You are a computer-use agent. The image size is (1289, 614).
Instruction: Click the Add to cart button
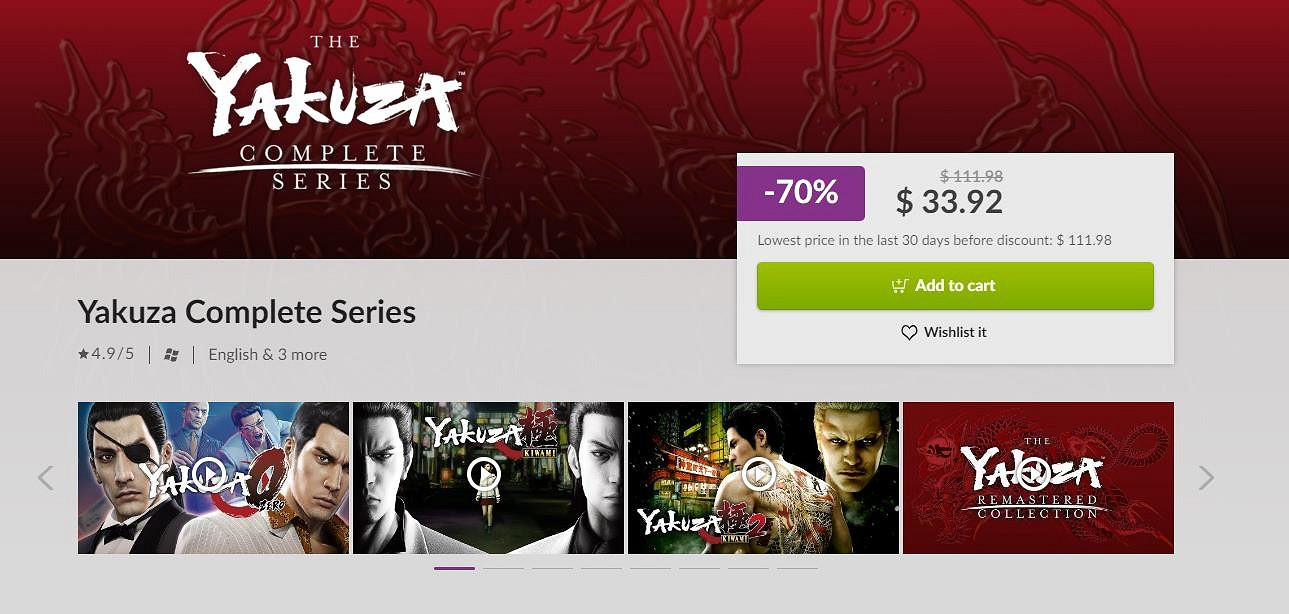pyautogui.click(x=955, y=286)
